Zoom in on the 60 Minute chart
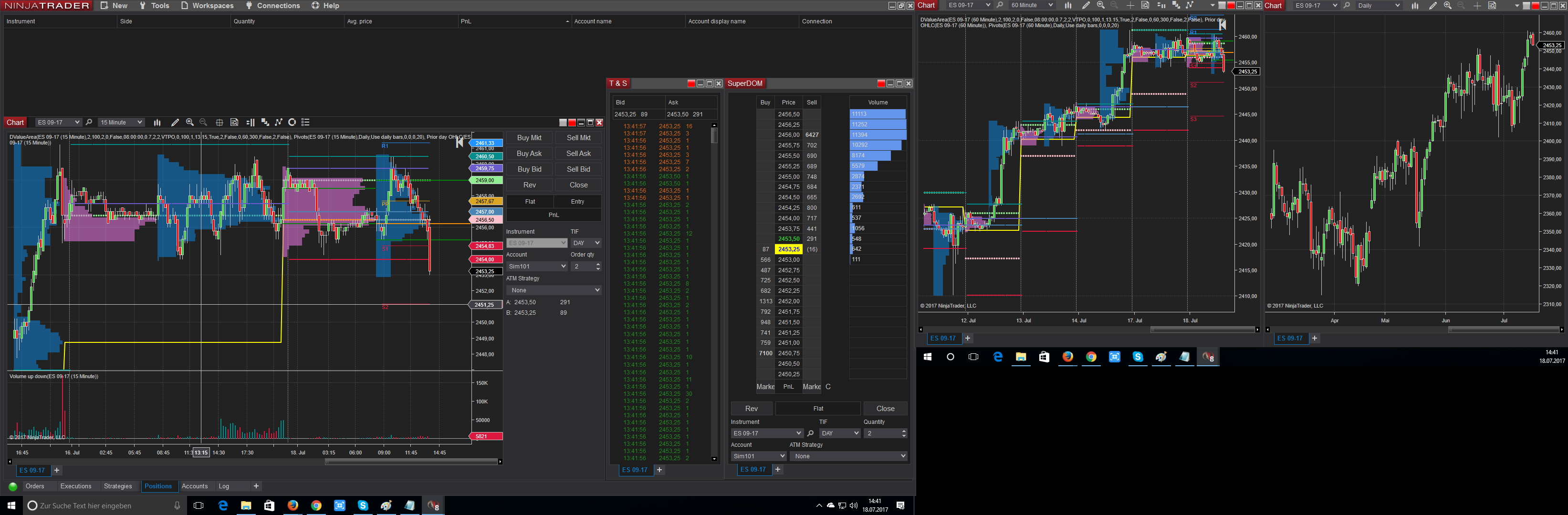 pos(1100,5)
